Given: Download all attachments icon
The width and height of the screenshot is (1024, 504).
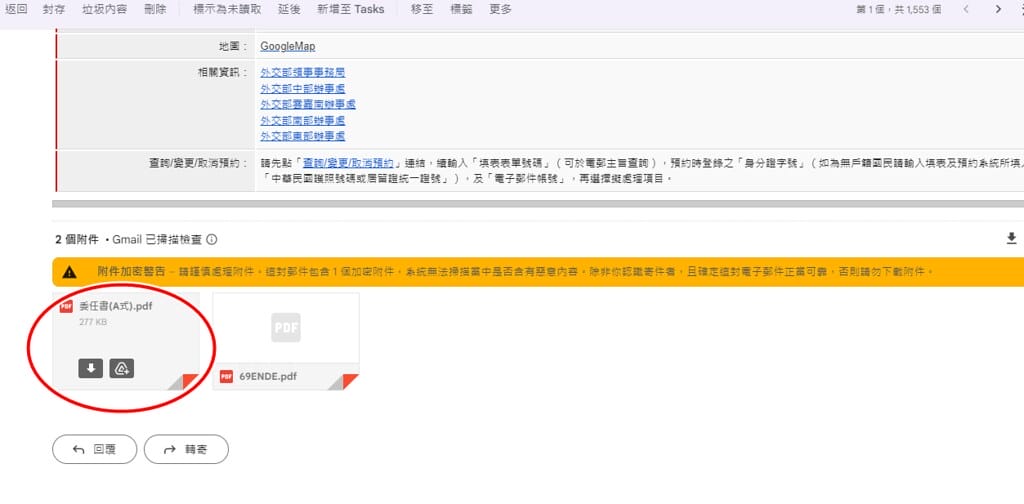Looking at the screenshot, I should (x=1012, y=238).
